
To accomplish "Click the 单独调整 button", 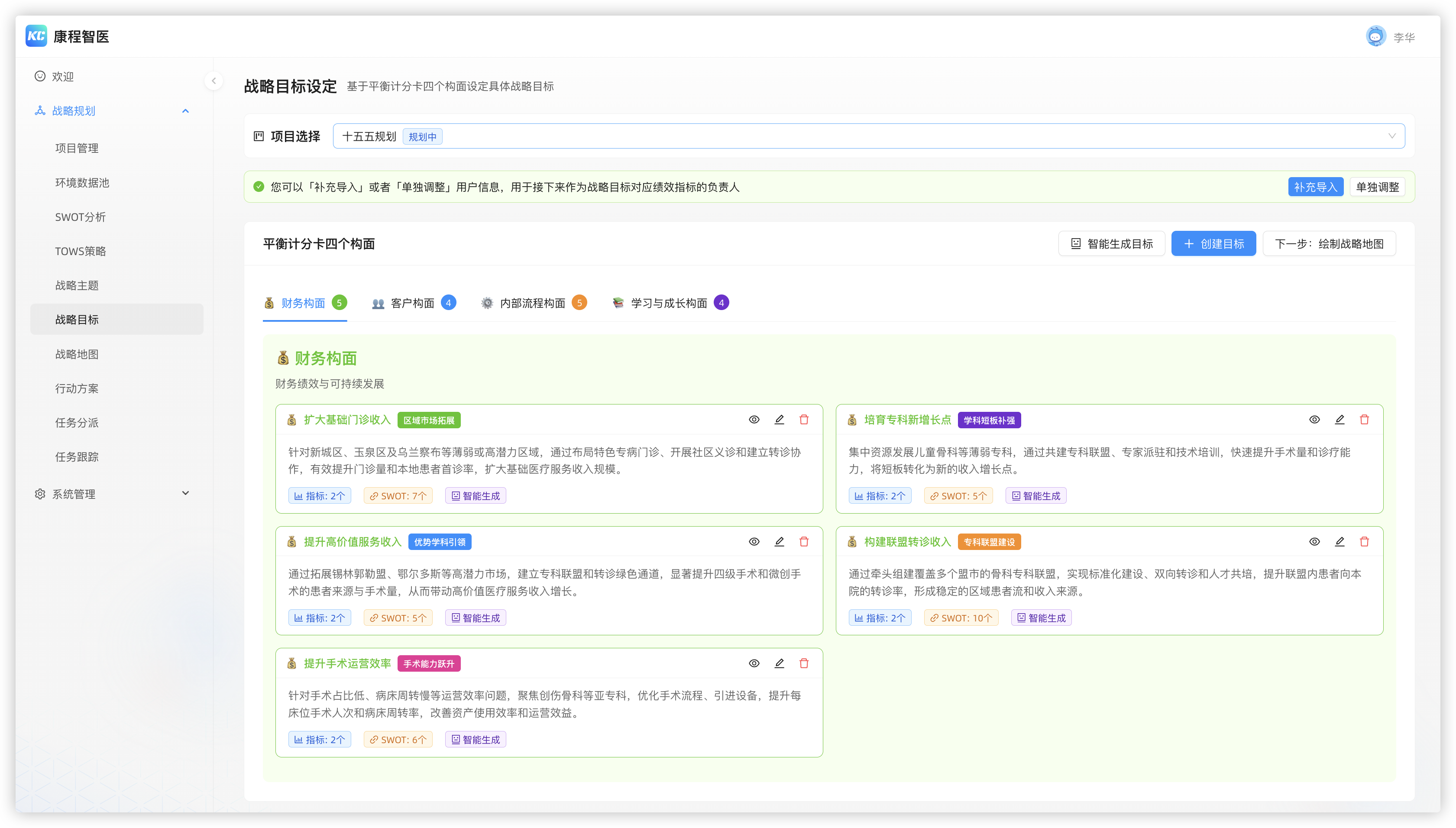I will pyautogui.click(x=1377, y=187).
